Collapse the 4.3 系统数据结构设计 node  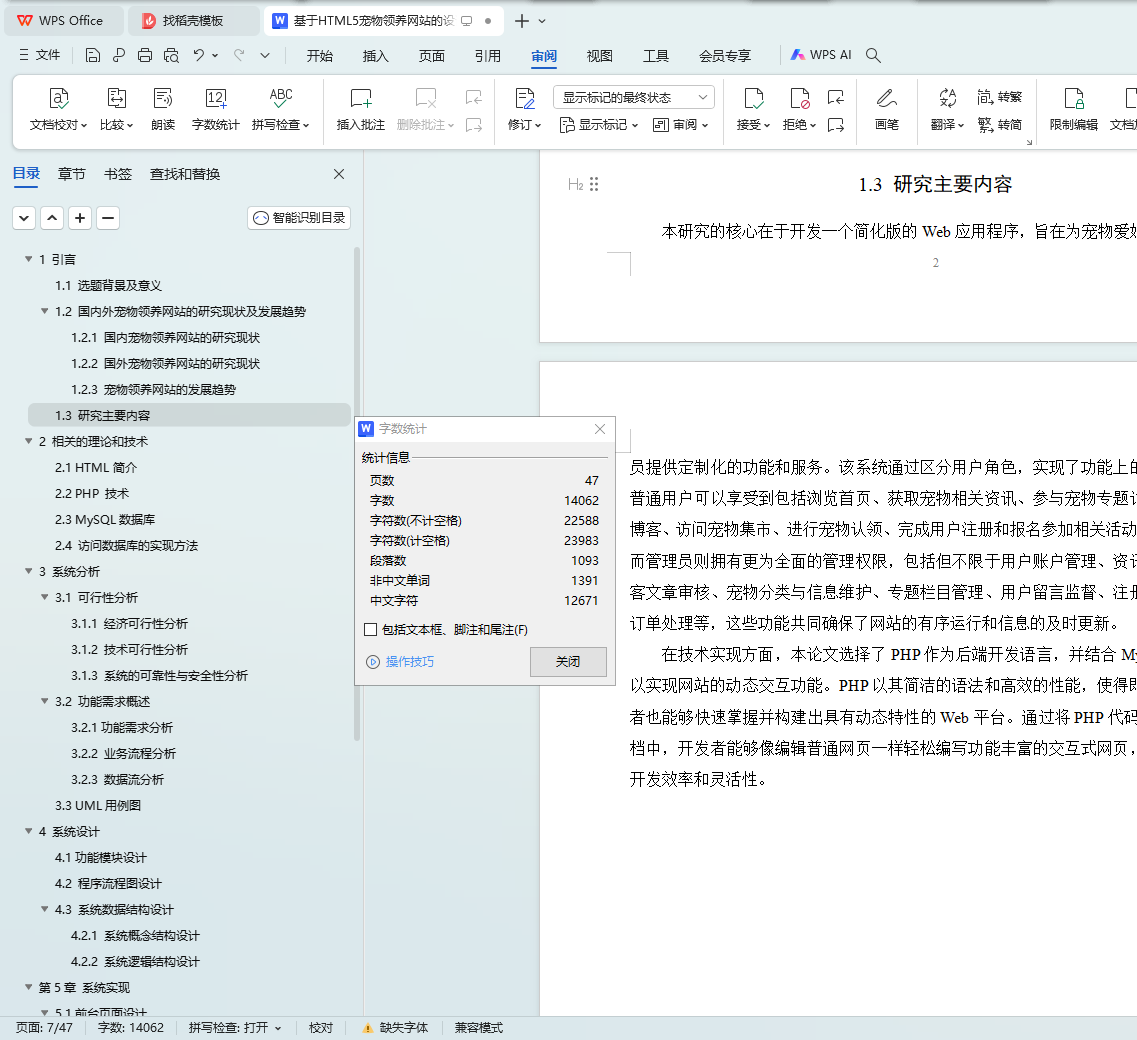click(45, 909)
